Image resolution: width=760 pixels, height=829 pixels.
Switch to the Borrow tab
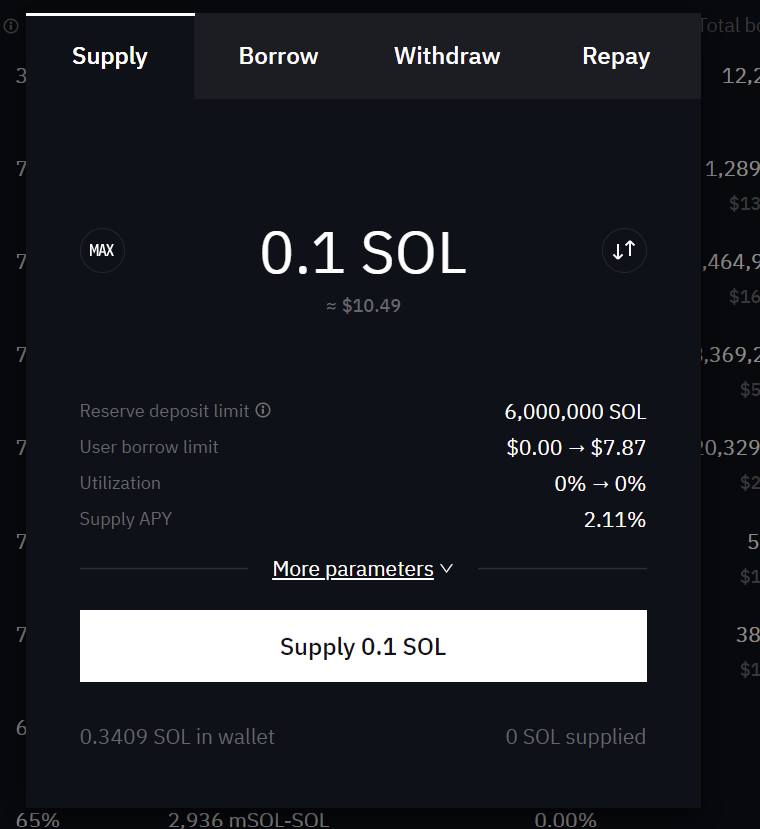tap(278, 57)
